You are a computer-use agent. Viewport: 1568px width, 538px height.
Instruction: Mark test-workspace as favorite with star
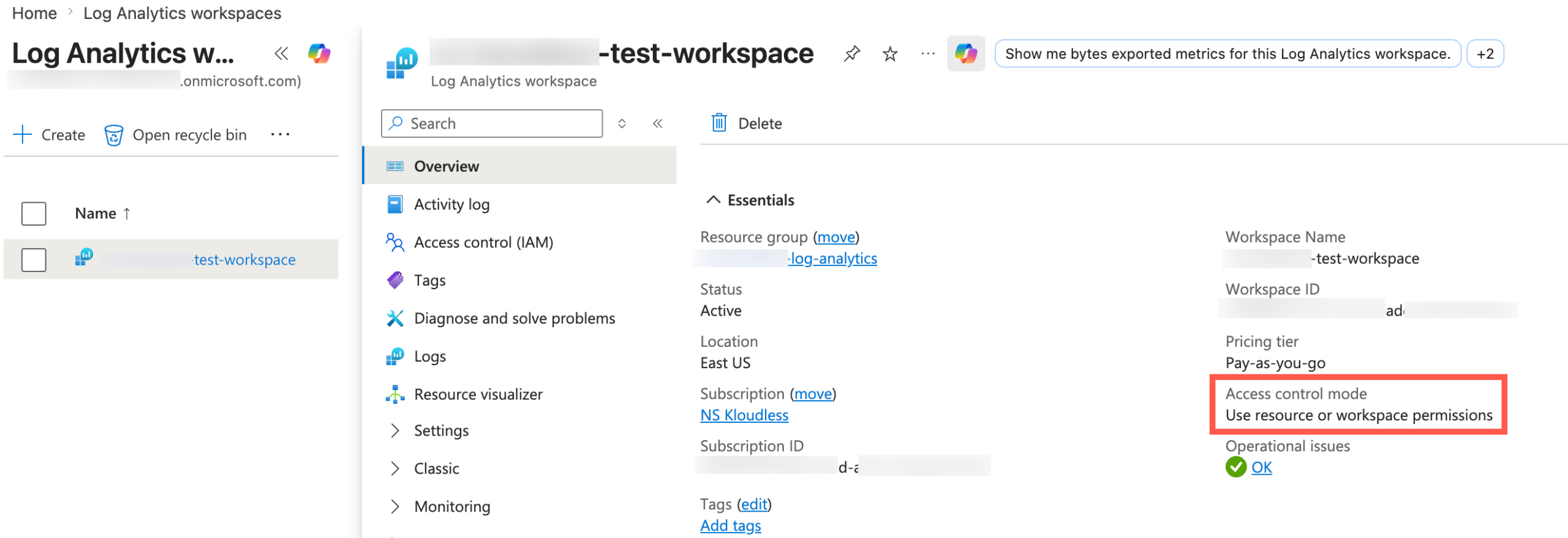(x=890, y=54)
